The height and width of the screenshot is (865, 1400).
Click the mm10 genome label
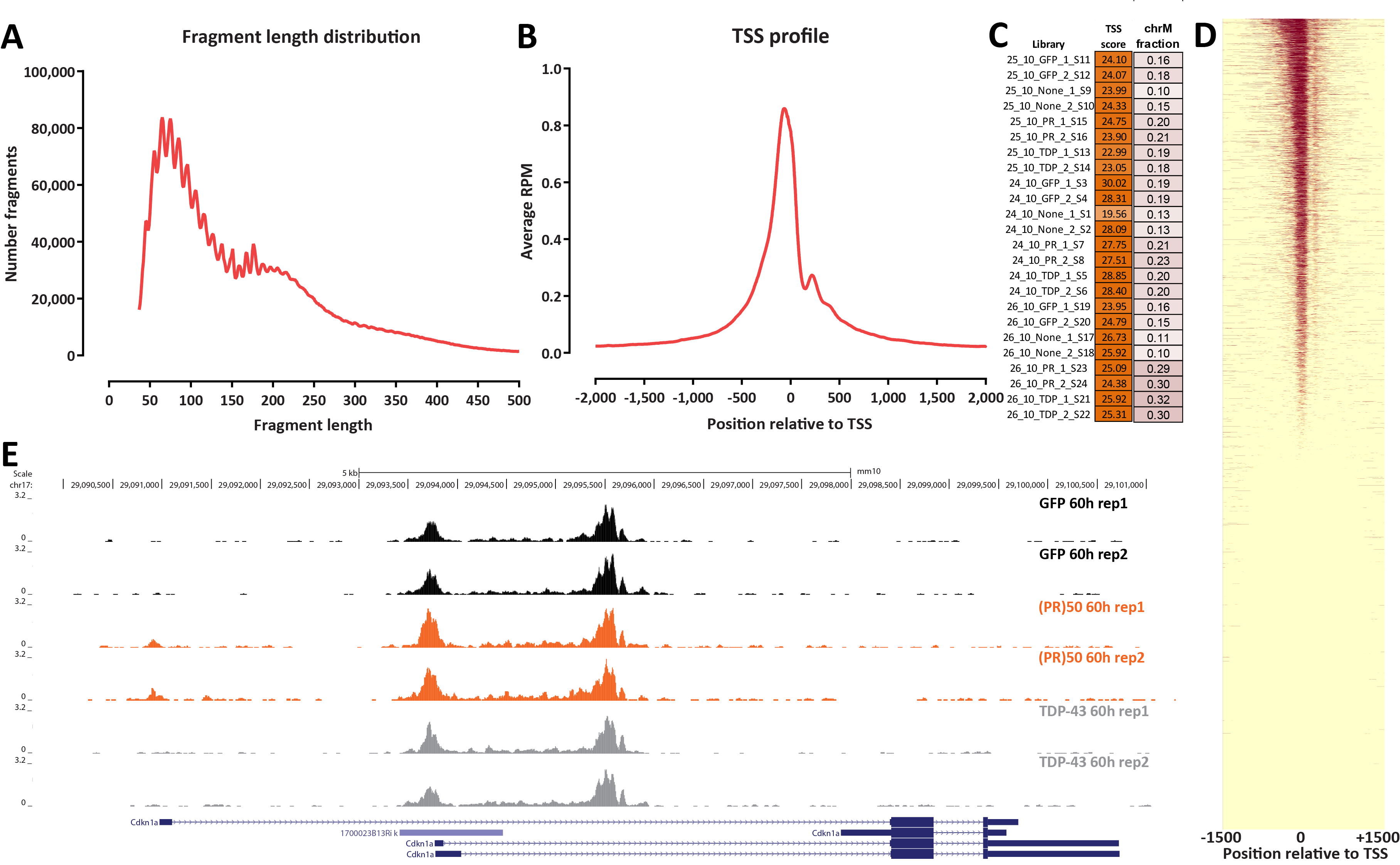point(868,471)
